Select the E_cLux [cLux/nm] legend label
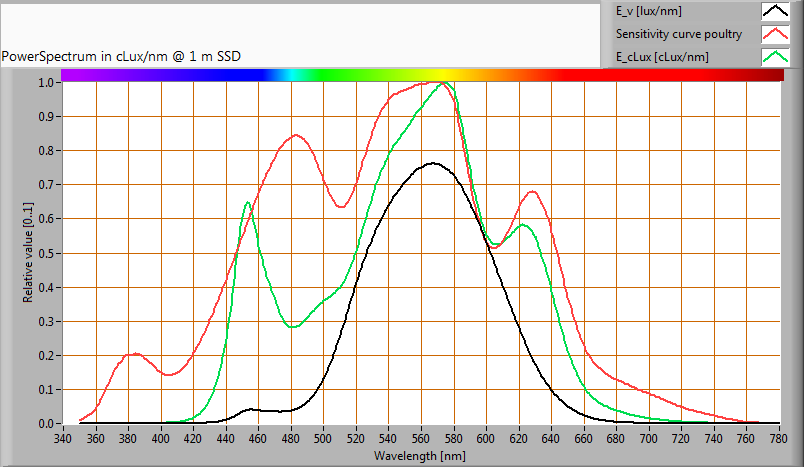 (x=662, y=57)
